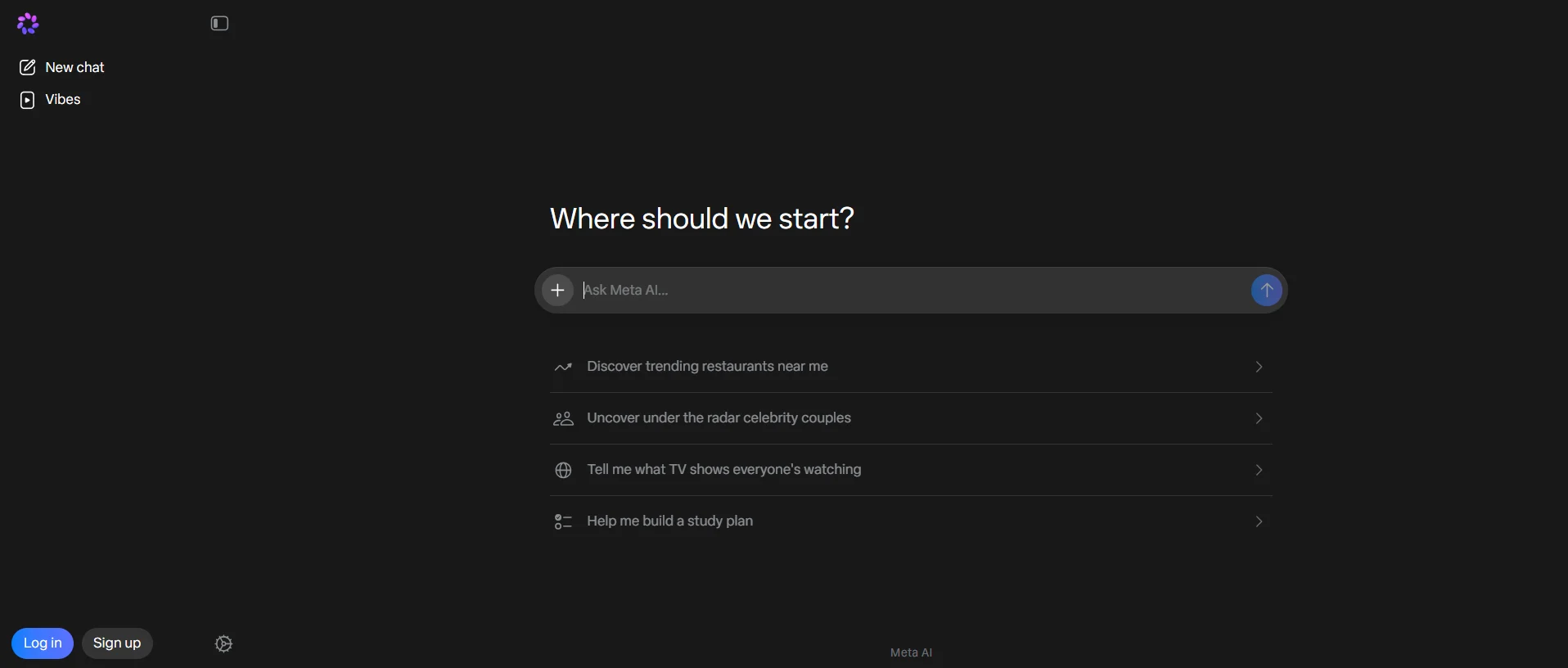Open Vibes in the sidebar

50,100
